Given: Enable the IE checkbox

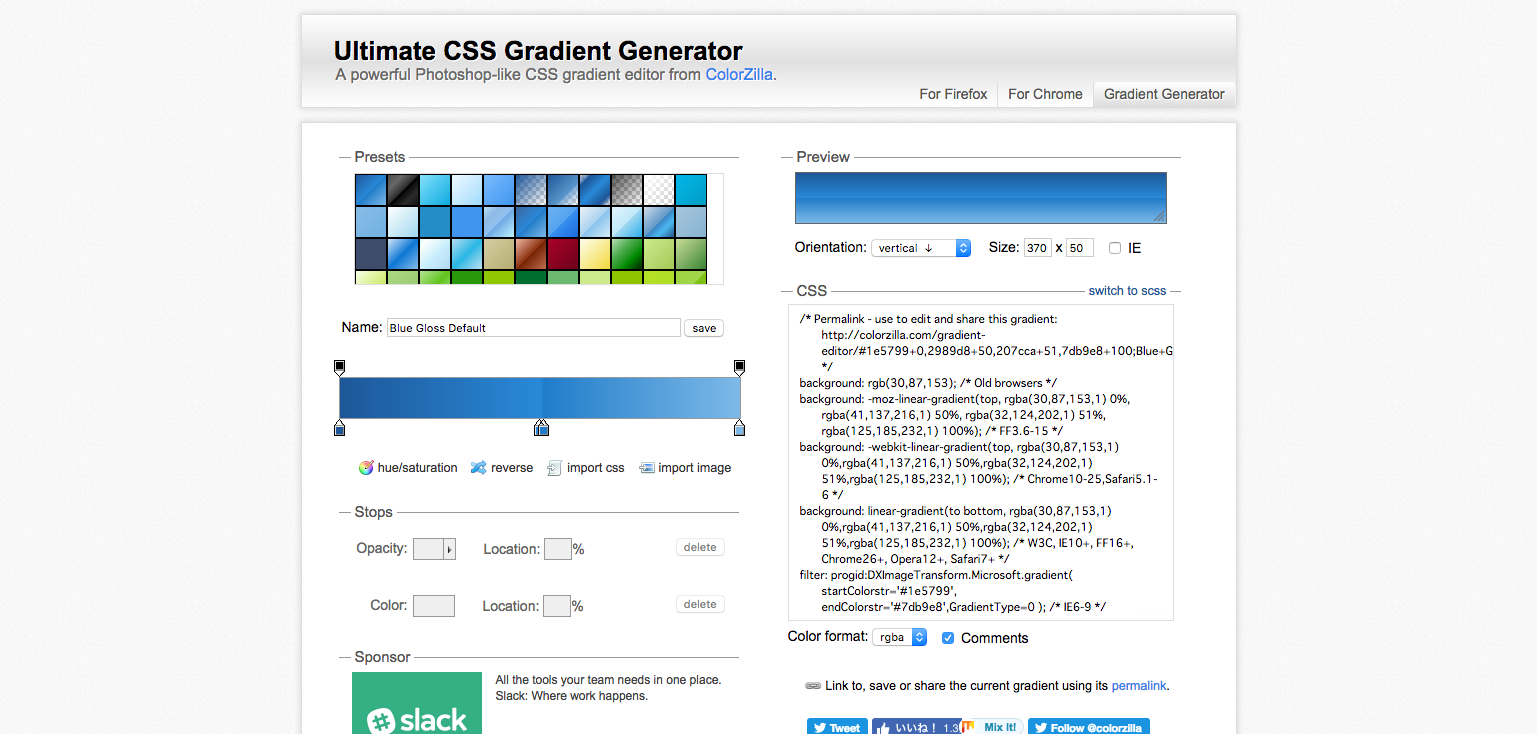Looking at the screenshot, I should tap(1115, 248).
